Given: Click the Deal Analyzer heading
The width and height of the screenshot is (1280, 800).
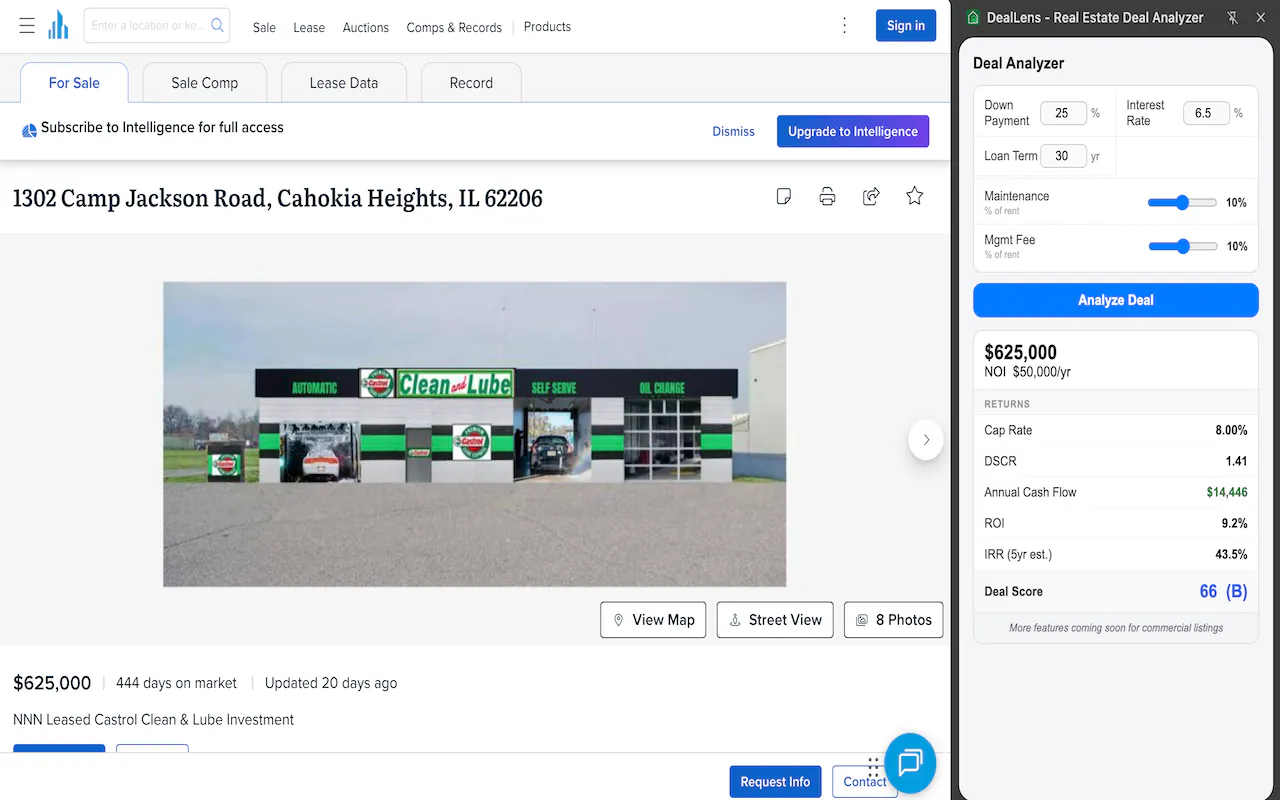Looking at the screenshot, I should point(1018,63).
